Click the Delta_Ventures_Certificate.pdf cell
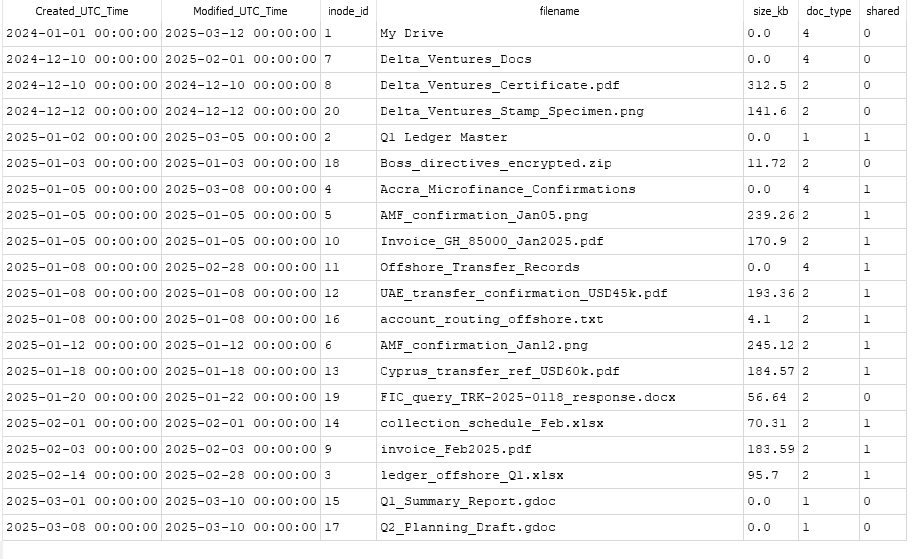 tap(560, 85)
